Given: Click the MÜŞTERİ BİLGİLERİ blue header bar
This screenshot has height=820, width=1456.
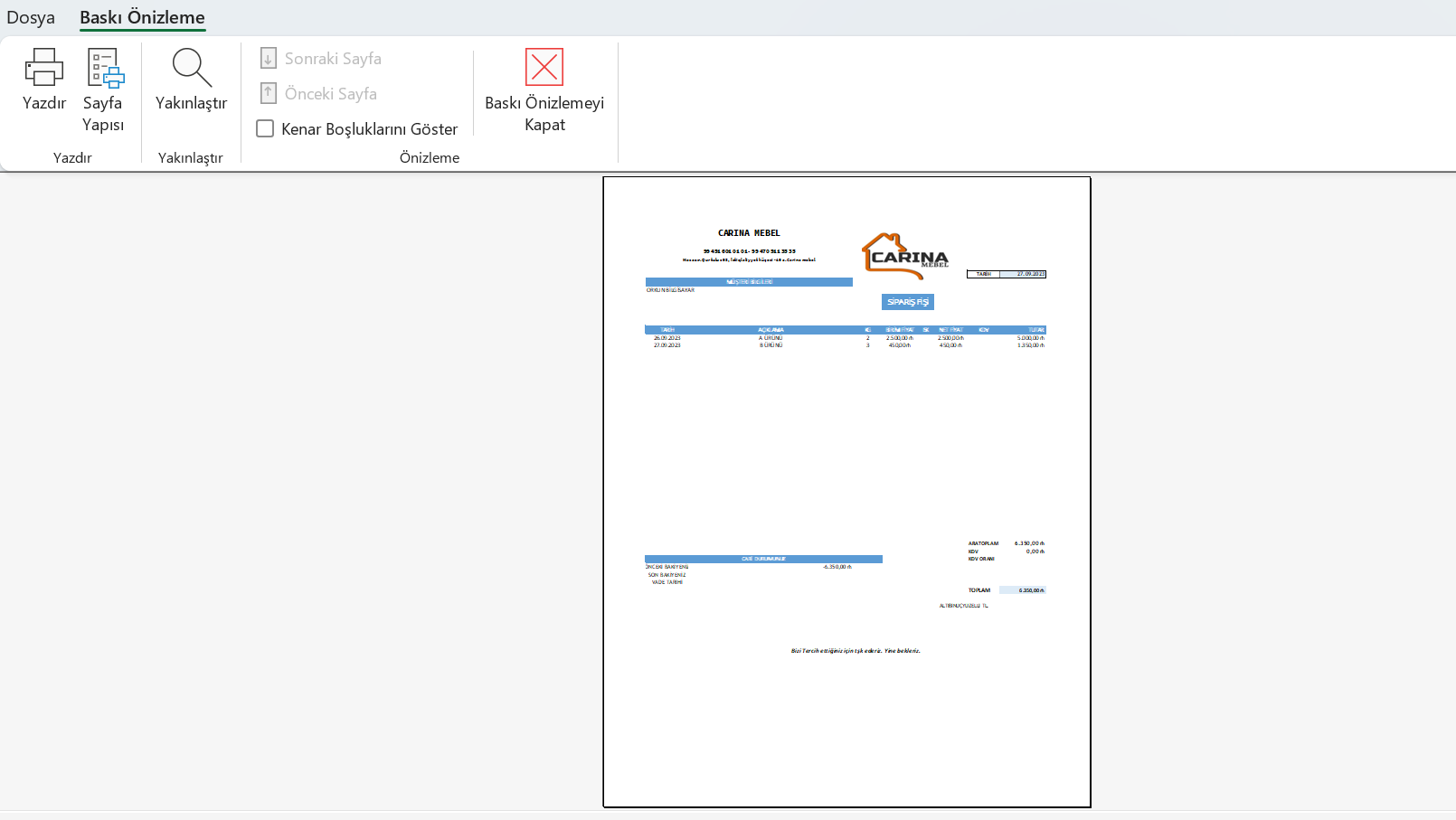Looking at the screenshot, I should point(748,281).
